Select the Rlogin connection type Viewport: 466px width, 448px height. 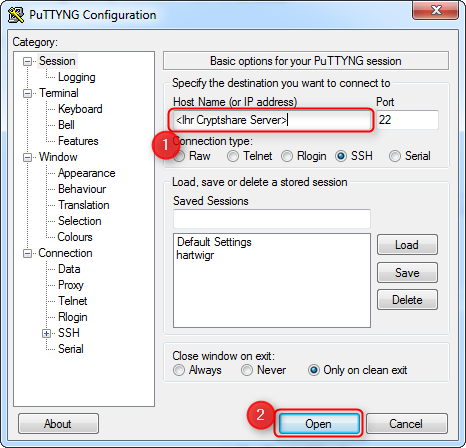[287, 156]
